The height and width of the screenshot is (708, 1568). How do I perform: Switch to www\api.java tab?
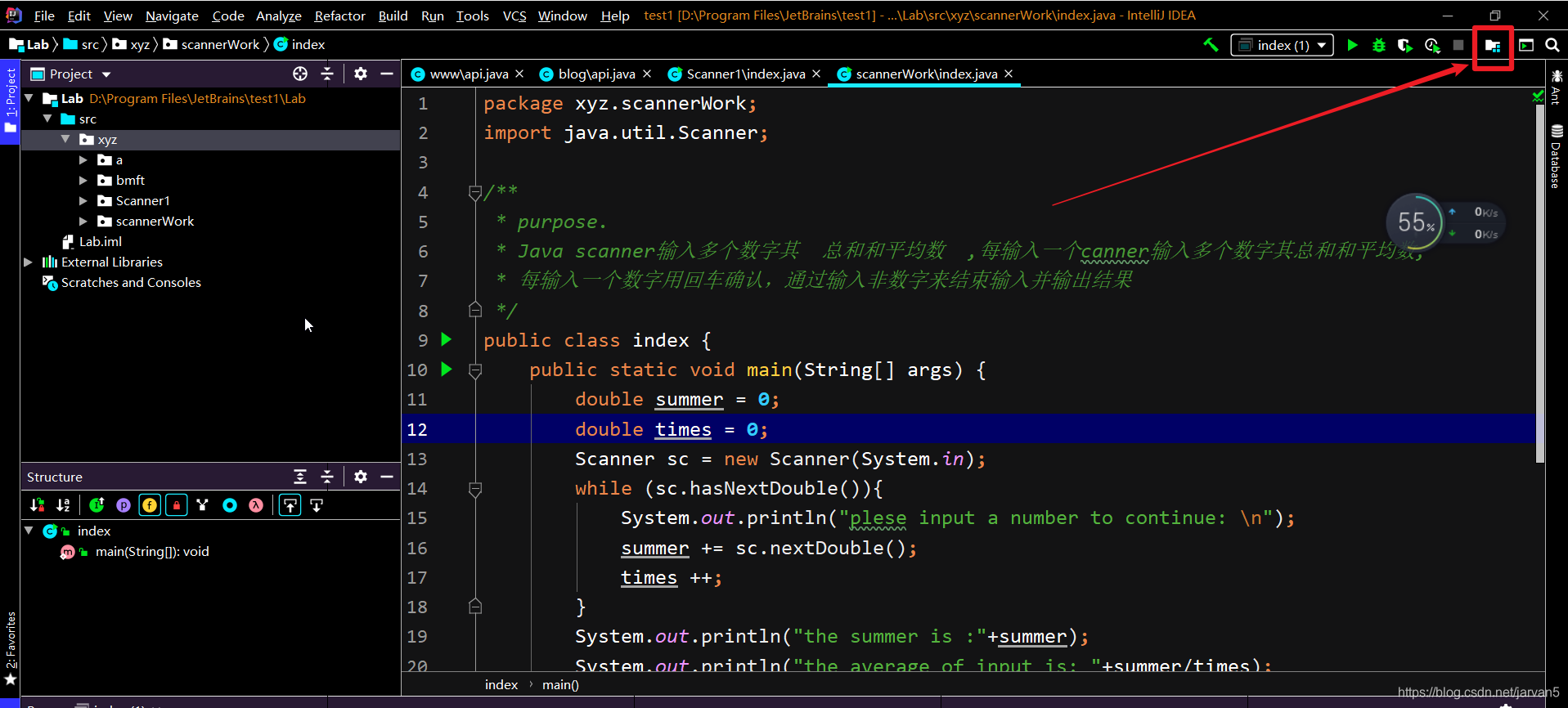click(x=468, y=74)
